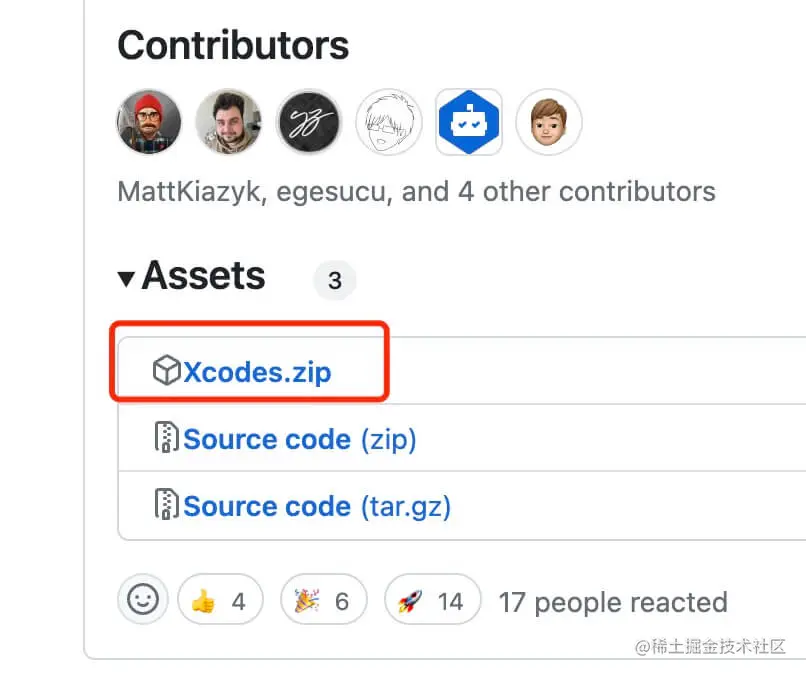
Task: Open the smiley add-reaction picker
Action: tap(143, 600)
